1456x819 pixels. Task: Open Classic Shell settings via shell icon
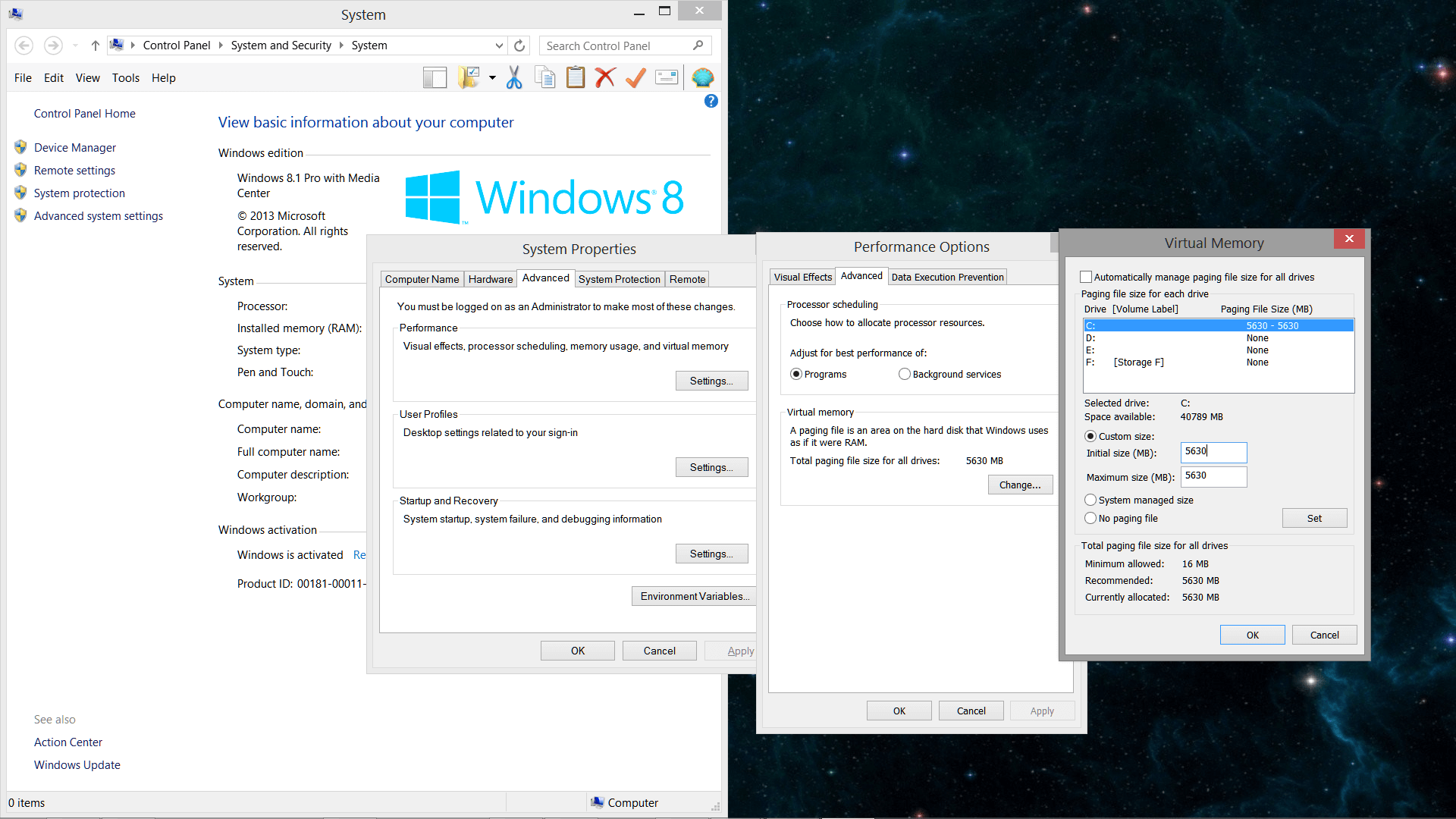pos(703,77)
